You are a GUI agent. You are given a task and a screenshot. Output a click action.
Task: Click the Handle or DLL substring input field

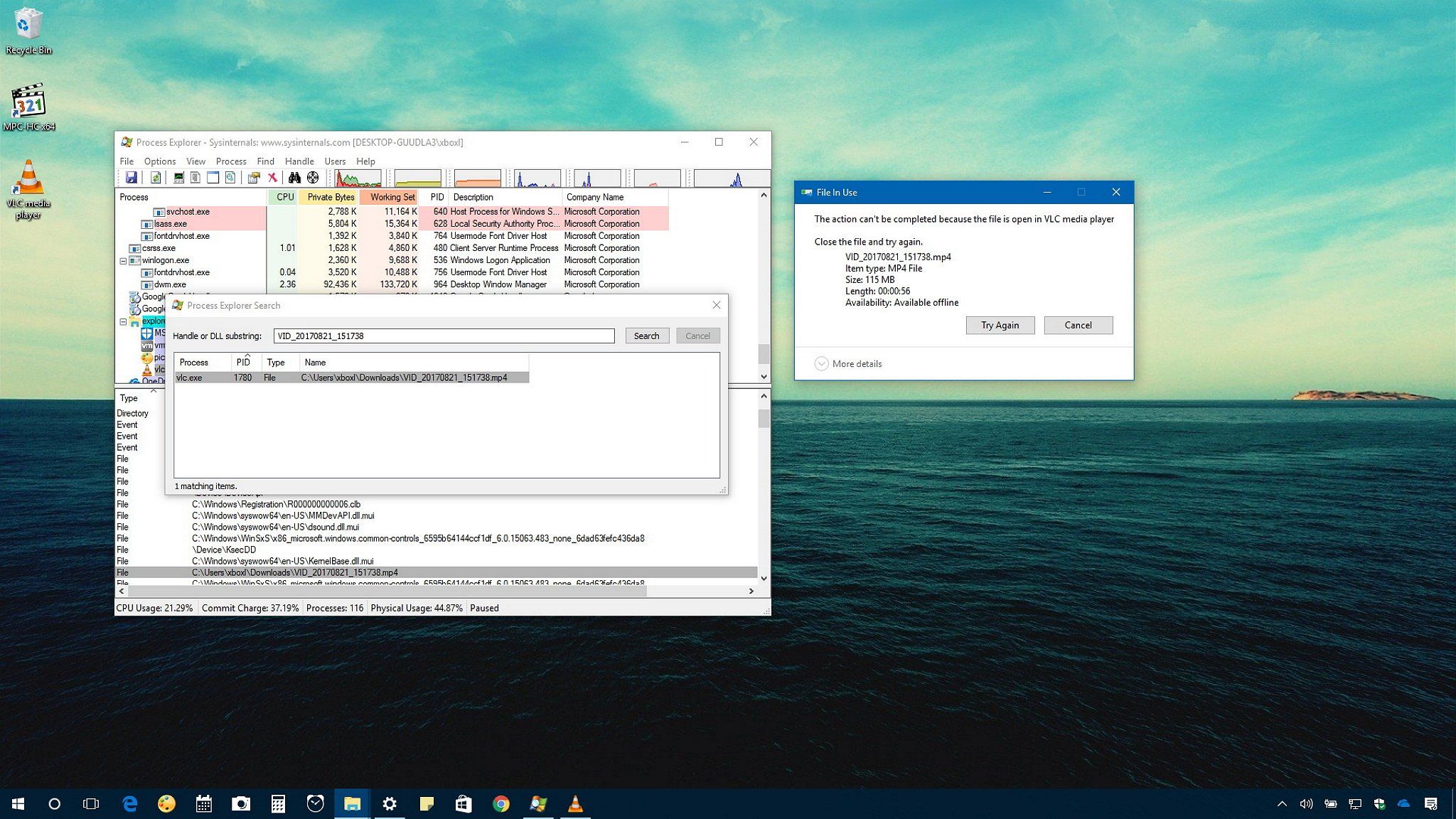(x=444, y=336)
